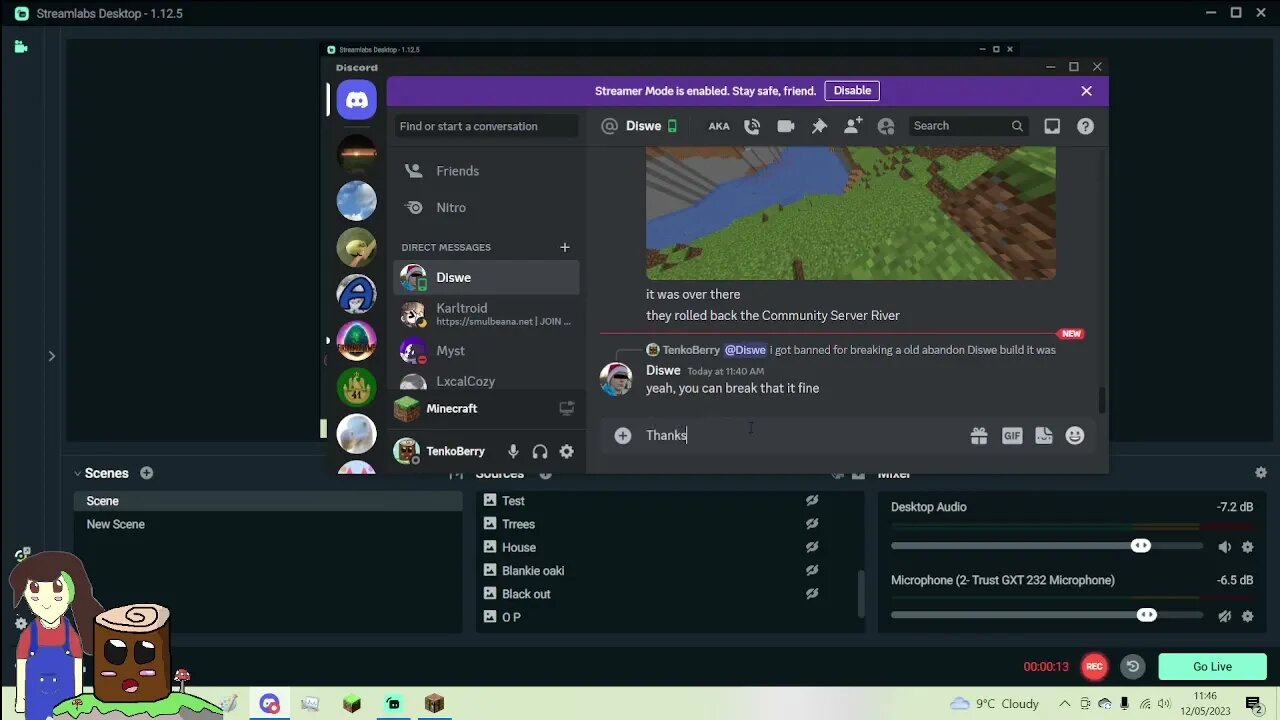Create a new direct message plus icon
The height and width of the screenshot is (720, 1280).
click(x=564, y=247)
